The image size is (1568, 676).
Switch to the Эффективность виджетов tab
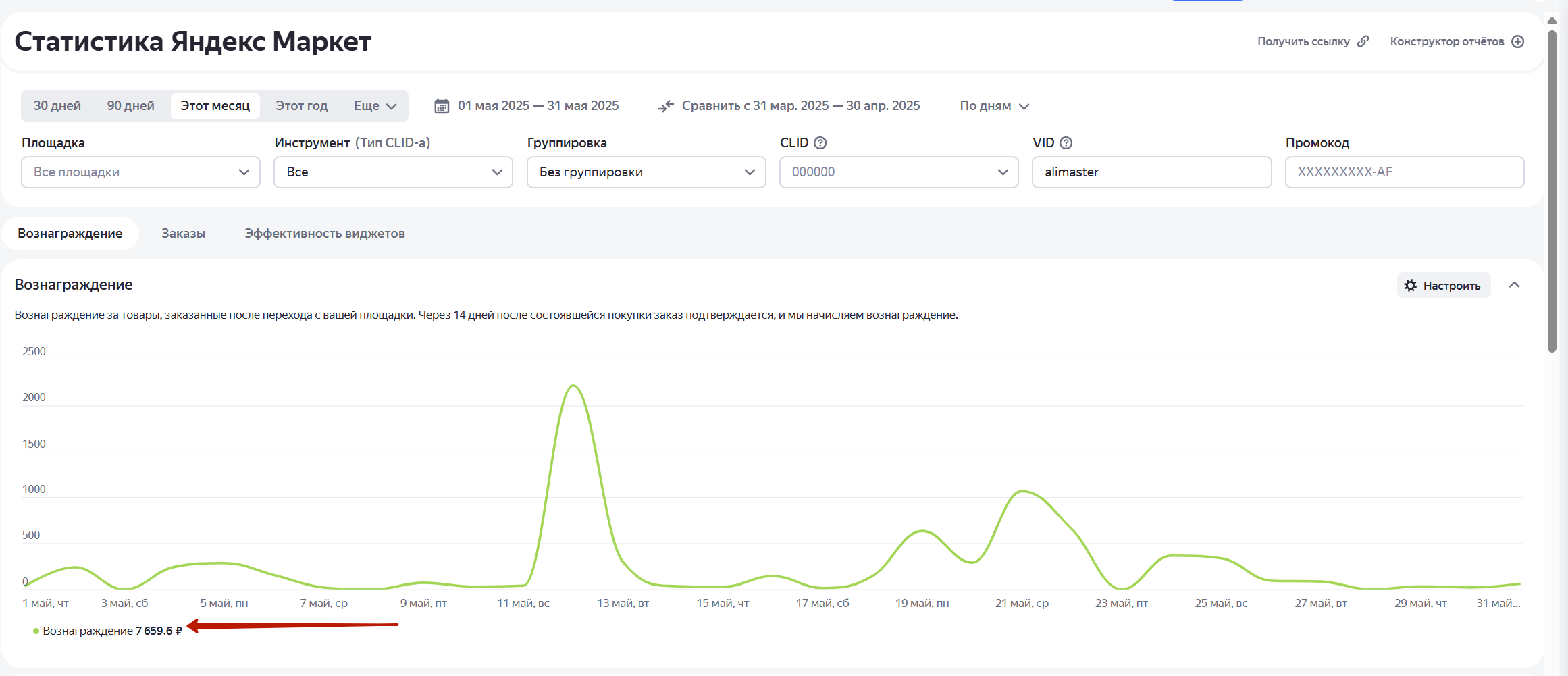click(325, 234)
